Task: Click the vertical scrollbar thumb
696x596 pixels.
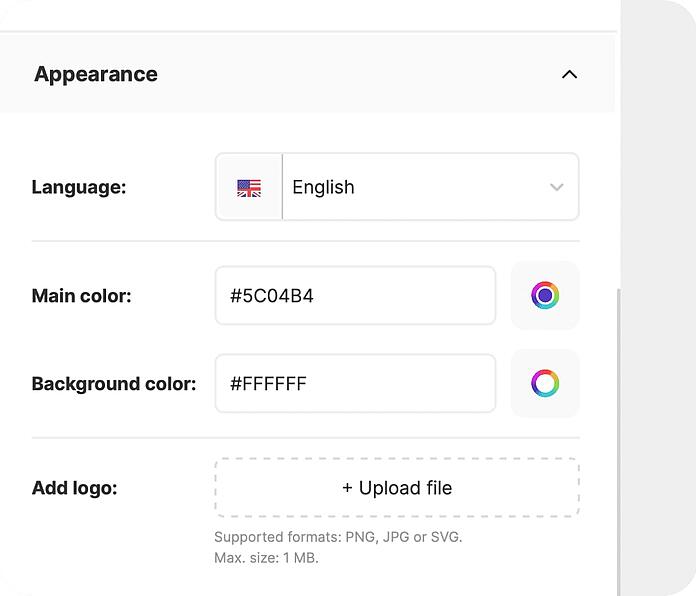Action: pos(618,442)
